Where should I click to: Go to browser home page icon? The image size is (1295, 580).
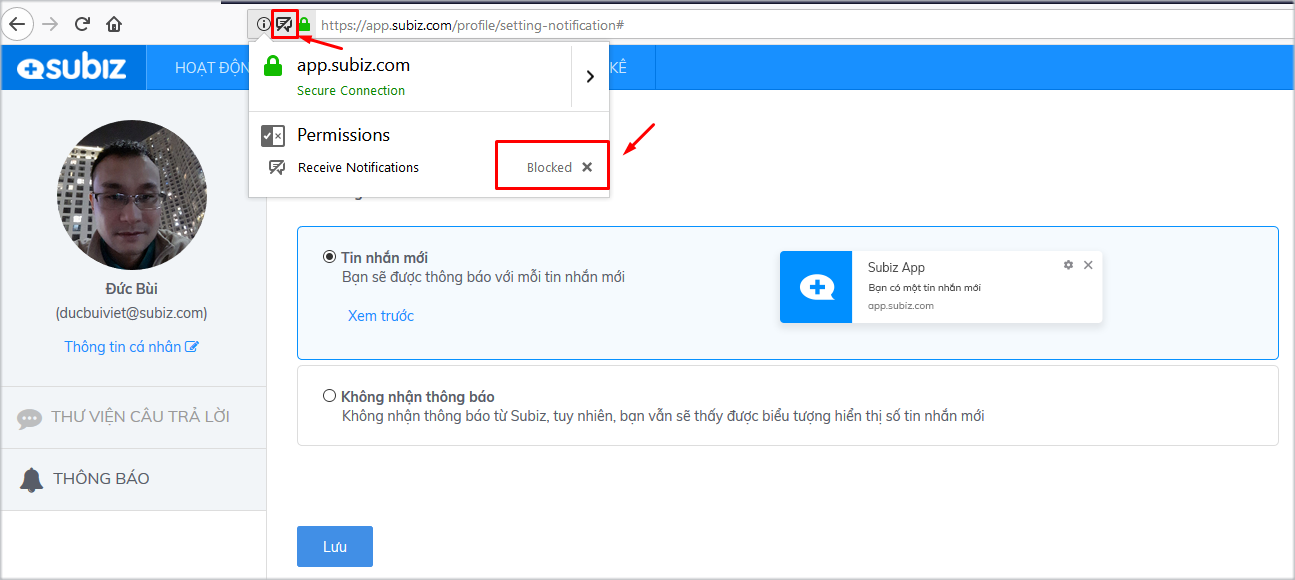(114, 24)
